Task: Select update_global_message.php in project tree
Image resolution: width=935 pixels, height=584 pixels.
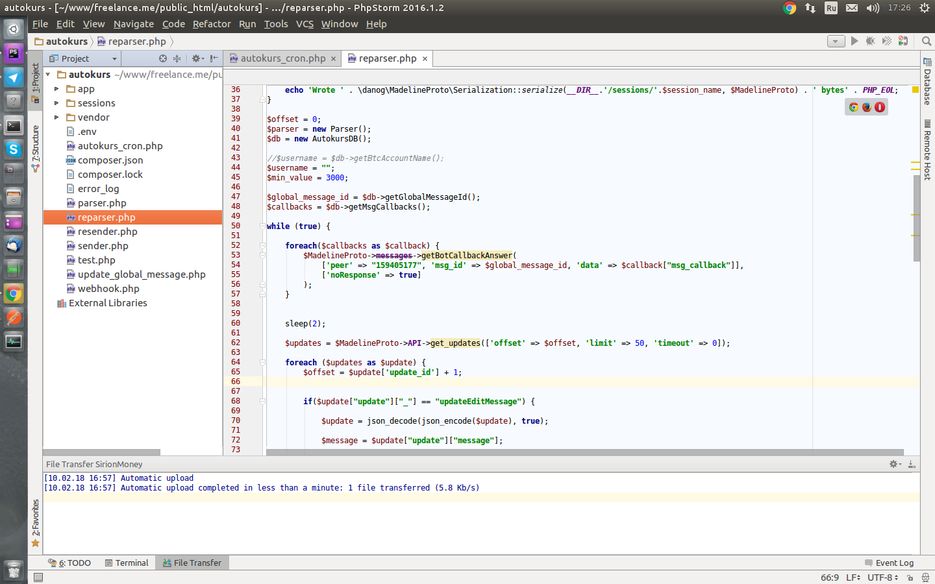Action: pos(141,274)
